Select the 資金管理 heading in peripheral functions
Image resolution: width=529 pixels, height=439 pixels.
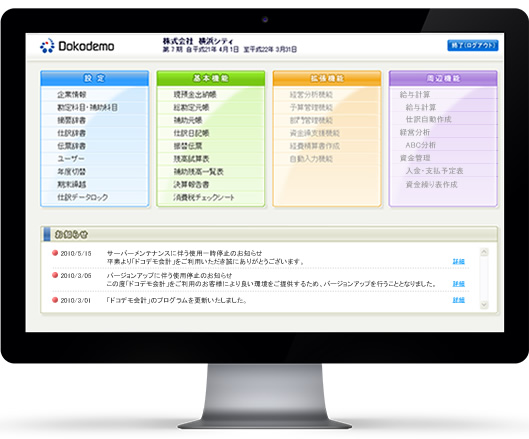415,158
